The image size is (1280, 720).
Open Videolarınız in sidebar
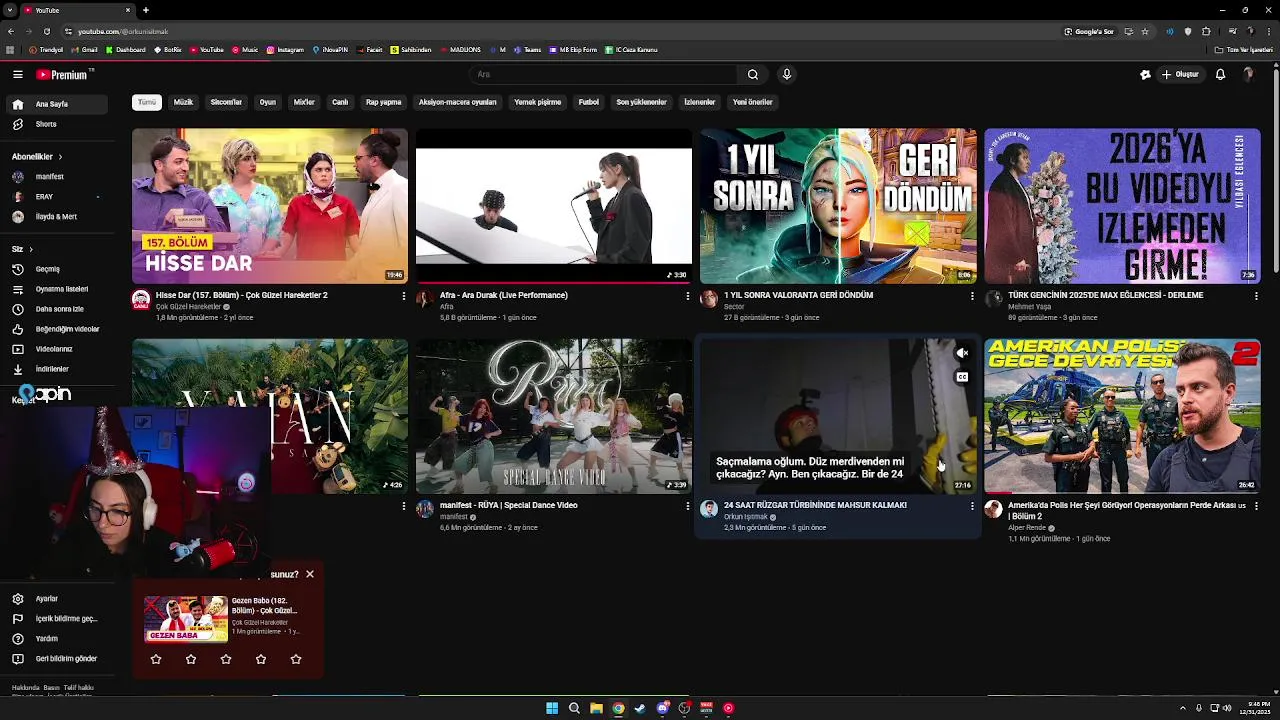tap(57, 349)
